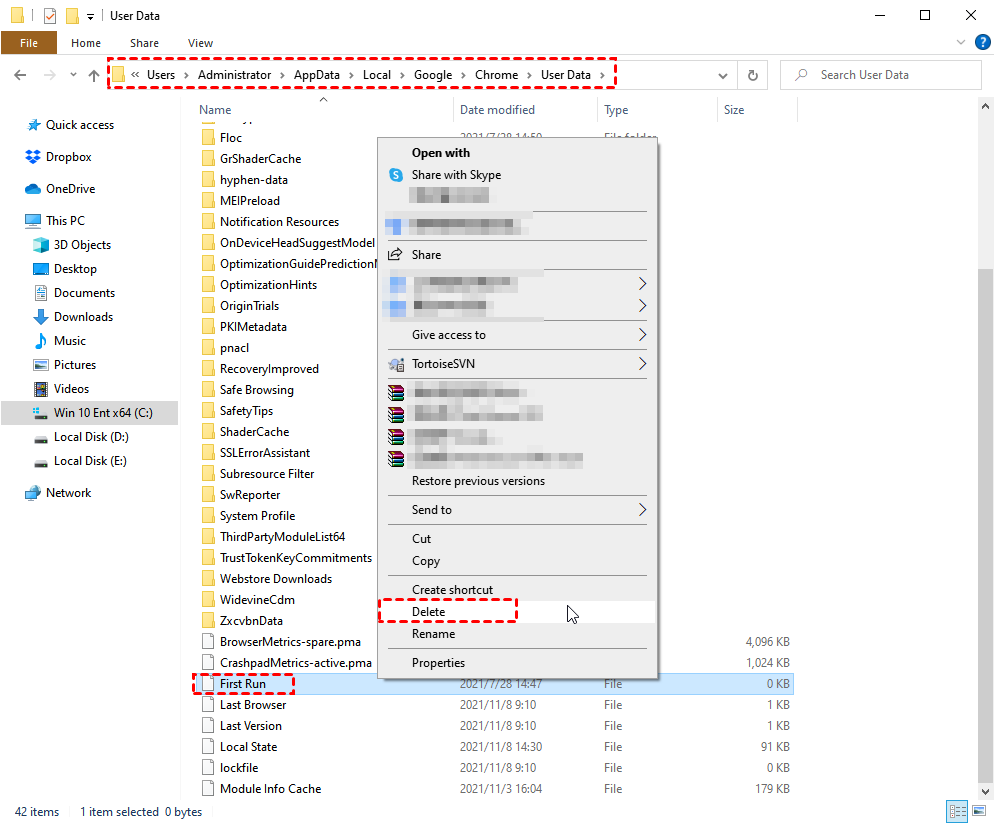This screenshot has height=824, width=995.
Task: Expand the Give access to submenu
Action: pos(517,335)
